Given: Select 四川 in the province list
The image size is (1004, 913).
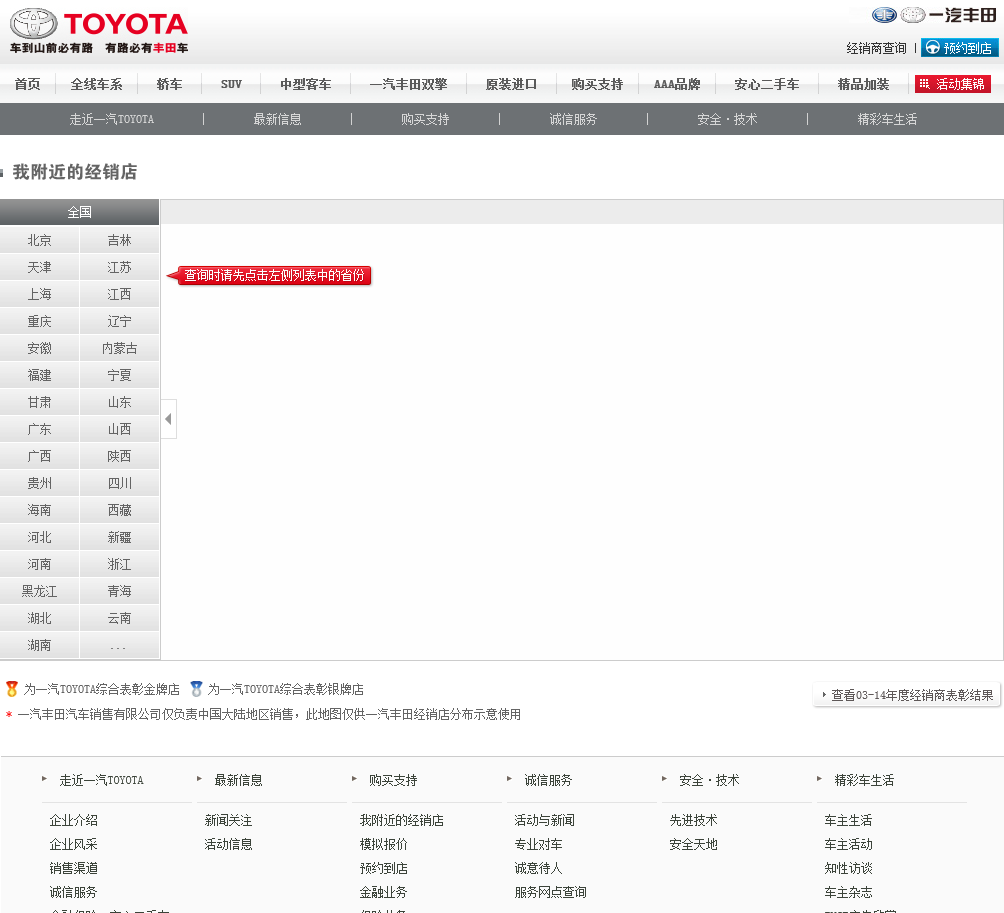Looking at the screenshot, I should tap(119, 483).
